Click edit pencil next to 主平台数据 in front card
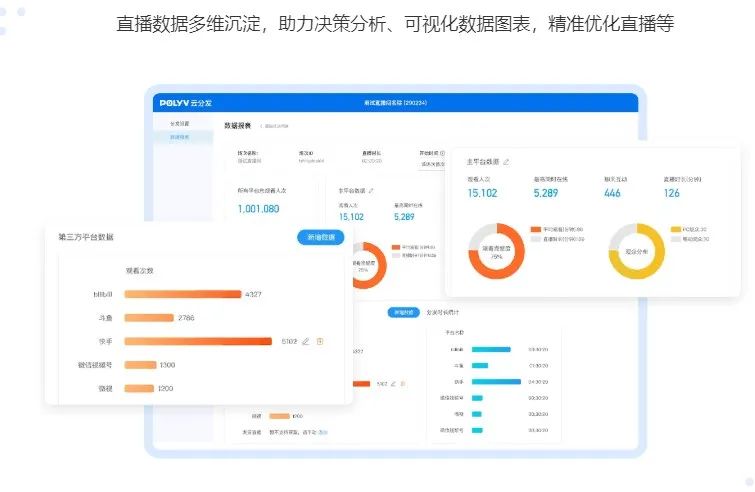This screenshot has width=755, height=492. click(507, 161)
